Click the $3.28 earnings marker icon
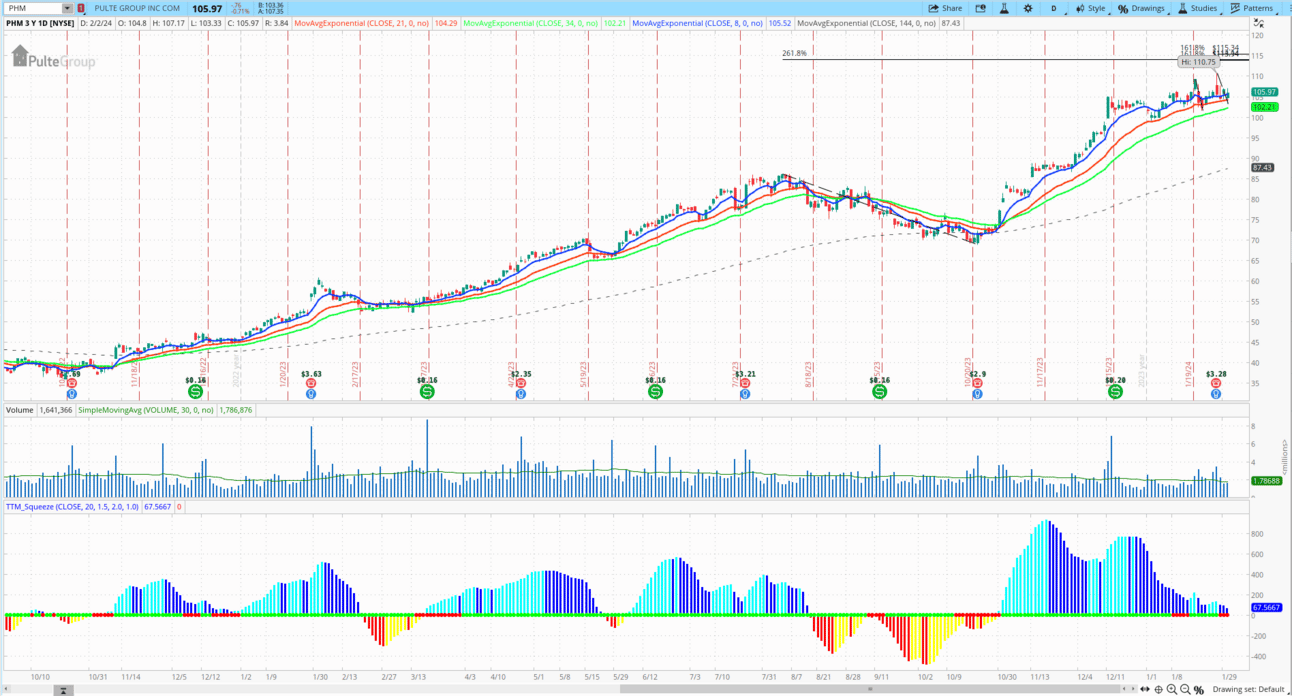 click(x=1215, y=384)
